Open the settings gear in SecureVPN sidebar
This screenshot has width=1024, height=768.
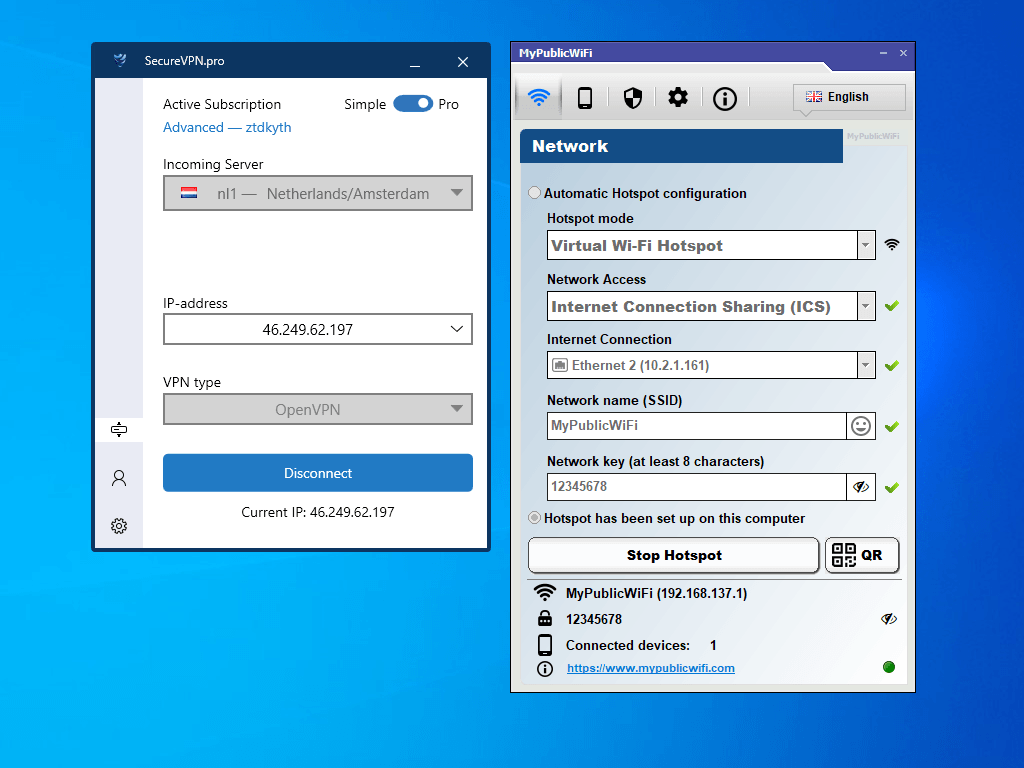[119, 526]
